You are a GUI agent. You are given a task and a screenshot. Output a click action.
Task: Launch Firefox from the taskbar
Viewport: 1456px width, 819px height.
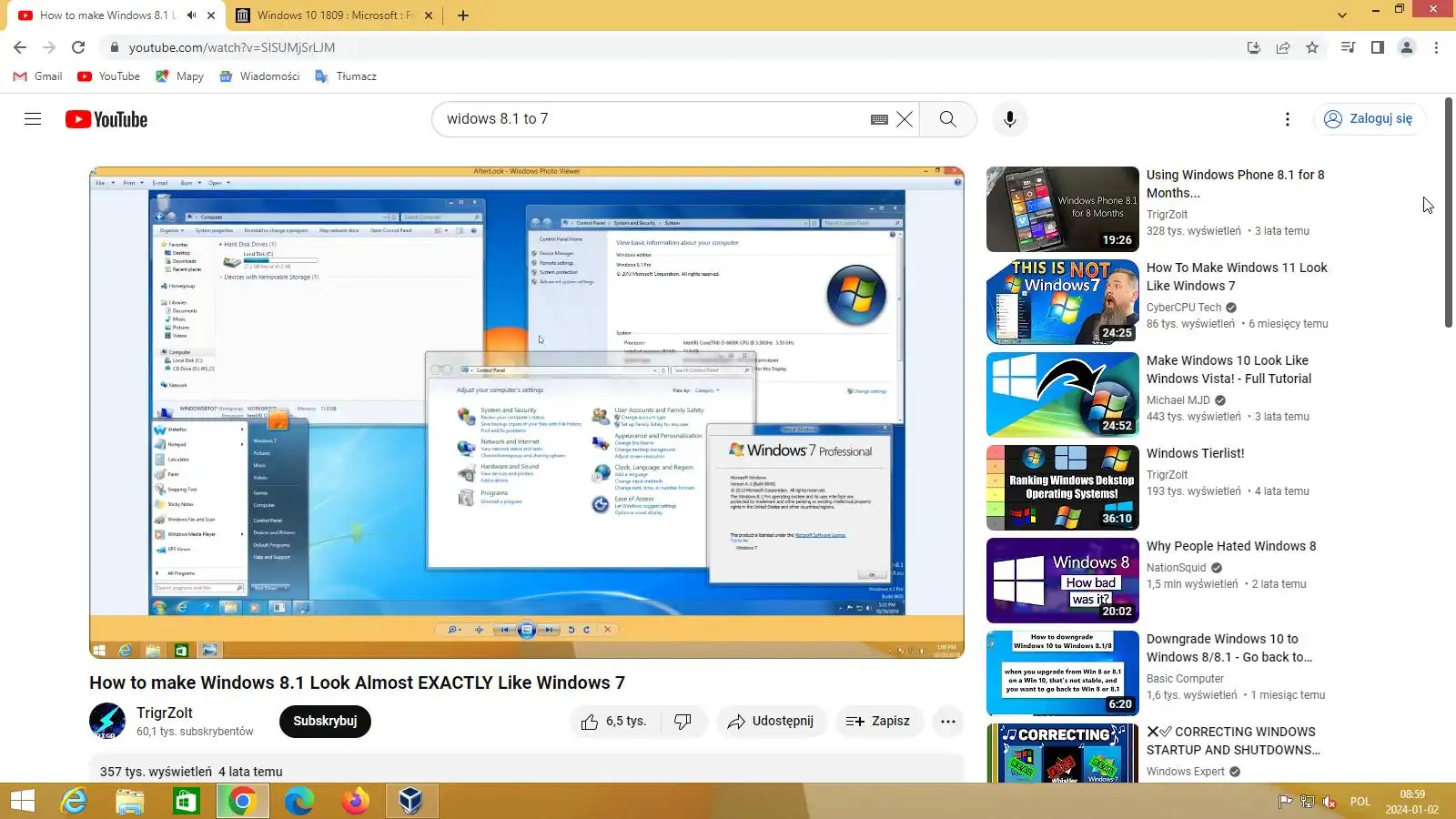(x=355, y=801)
